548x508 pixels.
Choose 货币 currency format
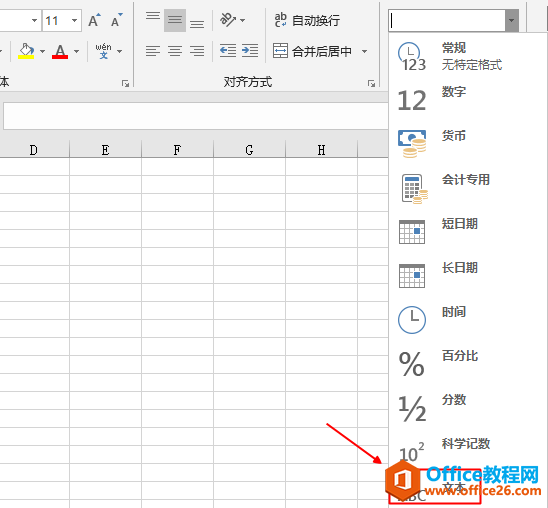[x=468, y=144]
